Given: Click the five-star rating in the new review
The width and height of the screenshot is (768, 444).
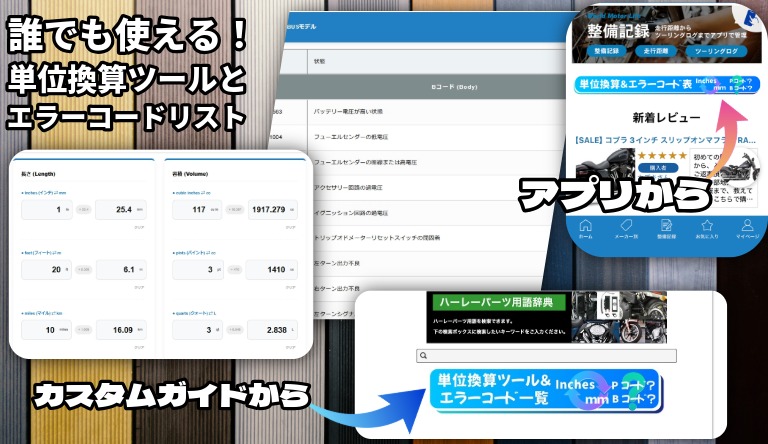Looking at the screenshot, I should (662, 155).
